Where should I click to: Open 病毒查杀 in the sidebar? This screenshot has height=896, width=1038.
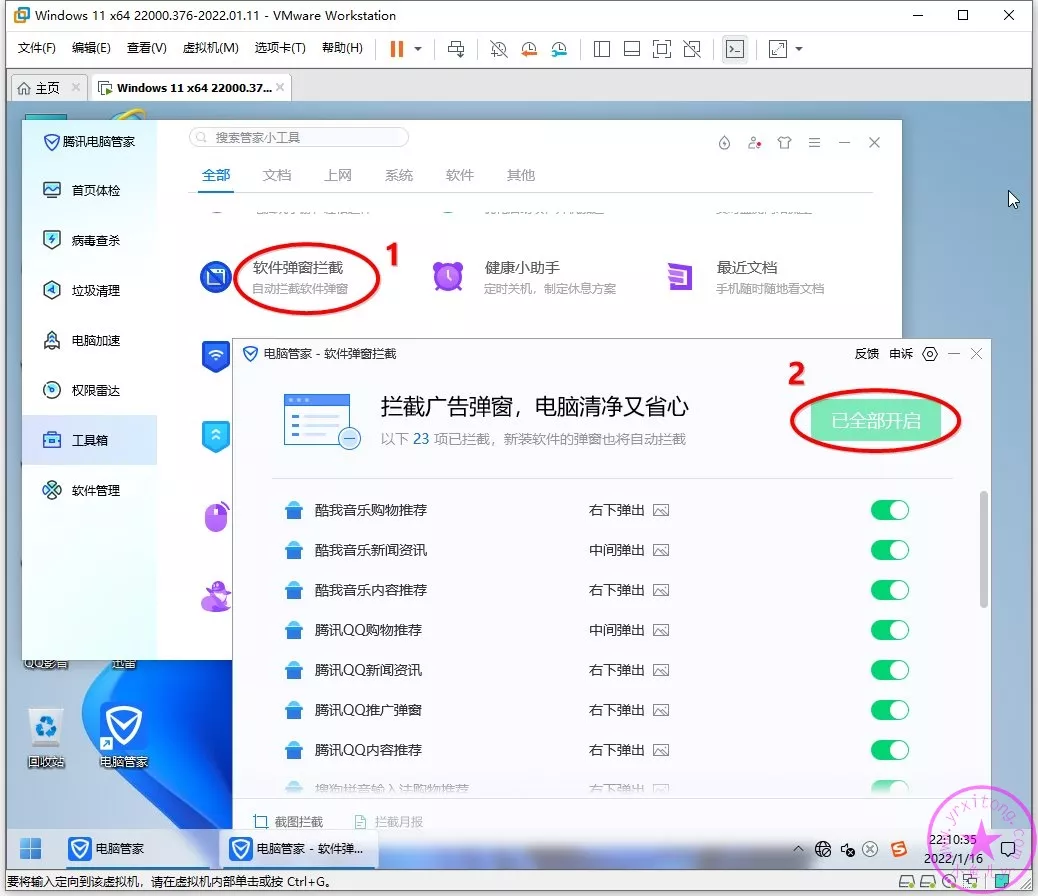pyautogui.click(x=95, y=240)
